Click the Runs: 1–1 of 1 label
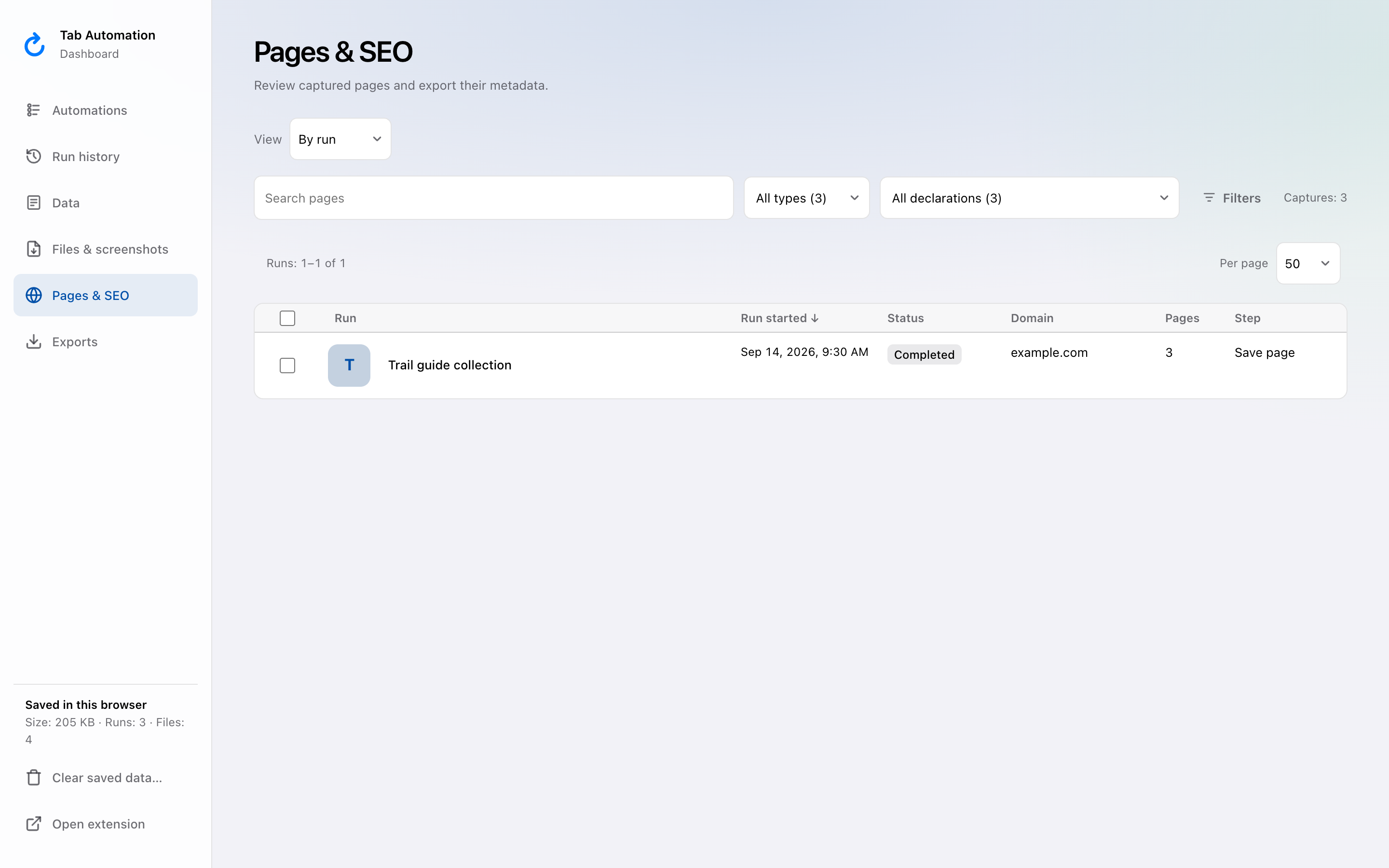This screenshot has width=1389, height=868. coord(306,263)
